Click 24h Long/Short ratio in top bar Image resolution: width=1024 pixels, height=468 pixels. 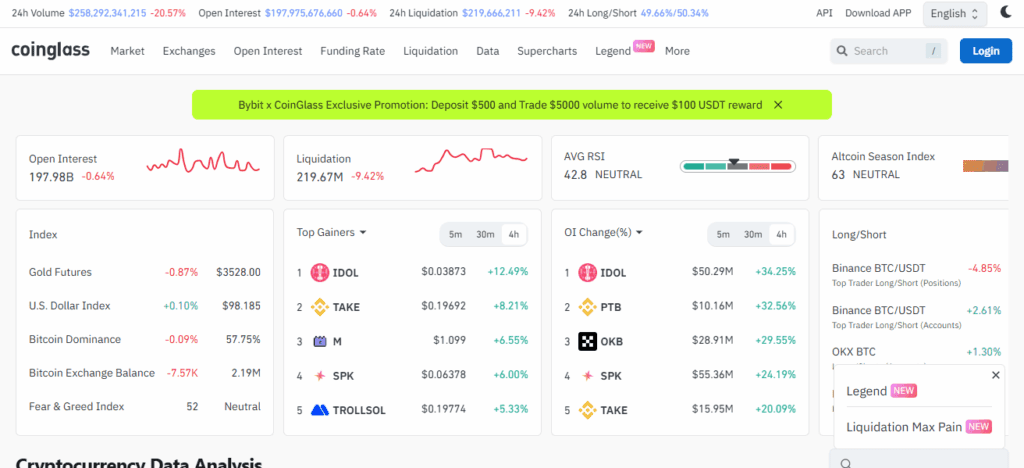pos(675,12)
